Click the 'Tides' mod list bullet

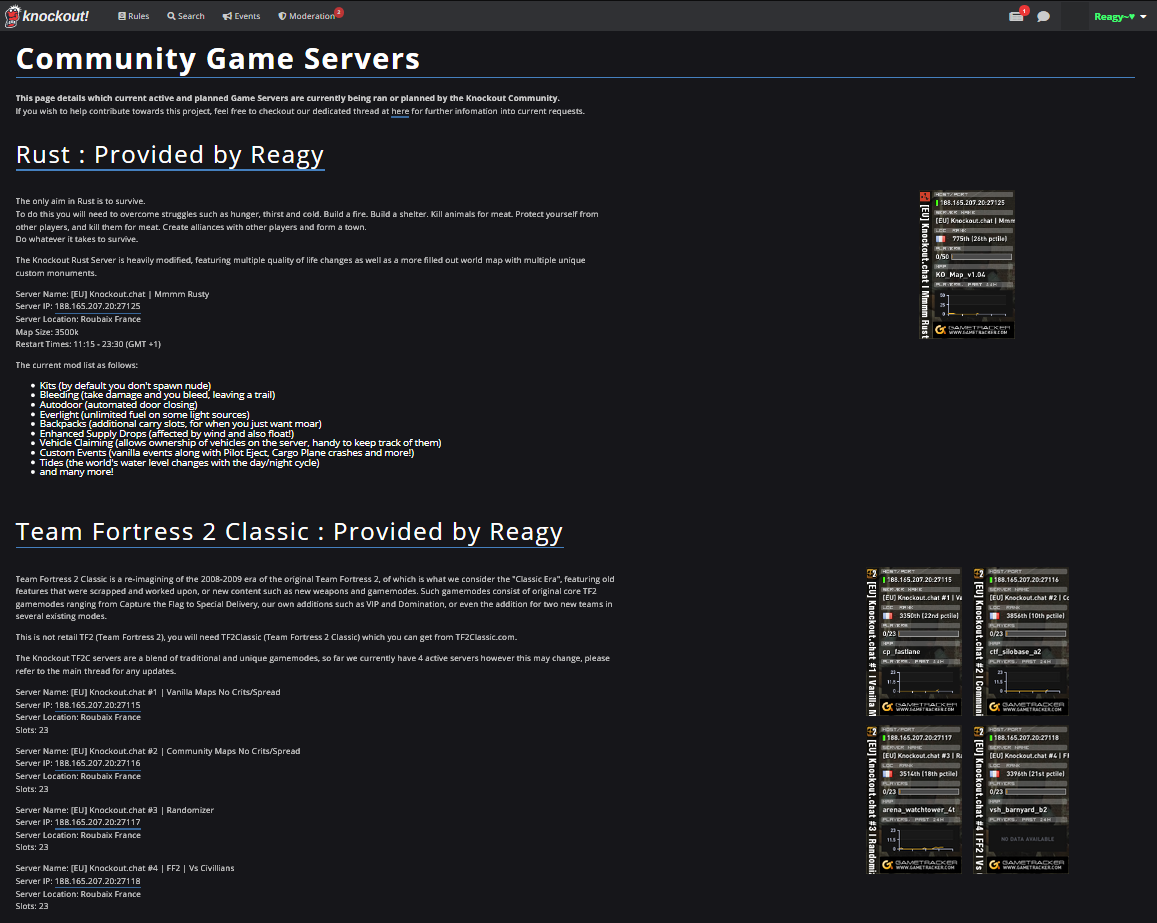(179, 463)
